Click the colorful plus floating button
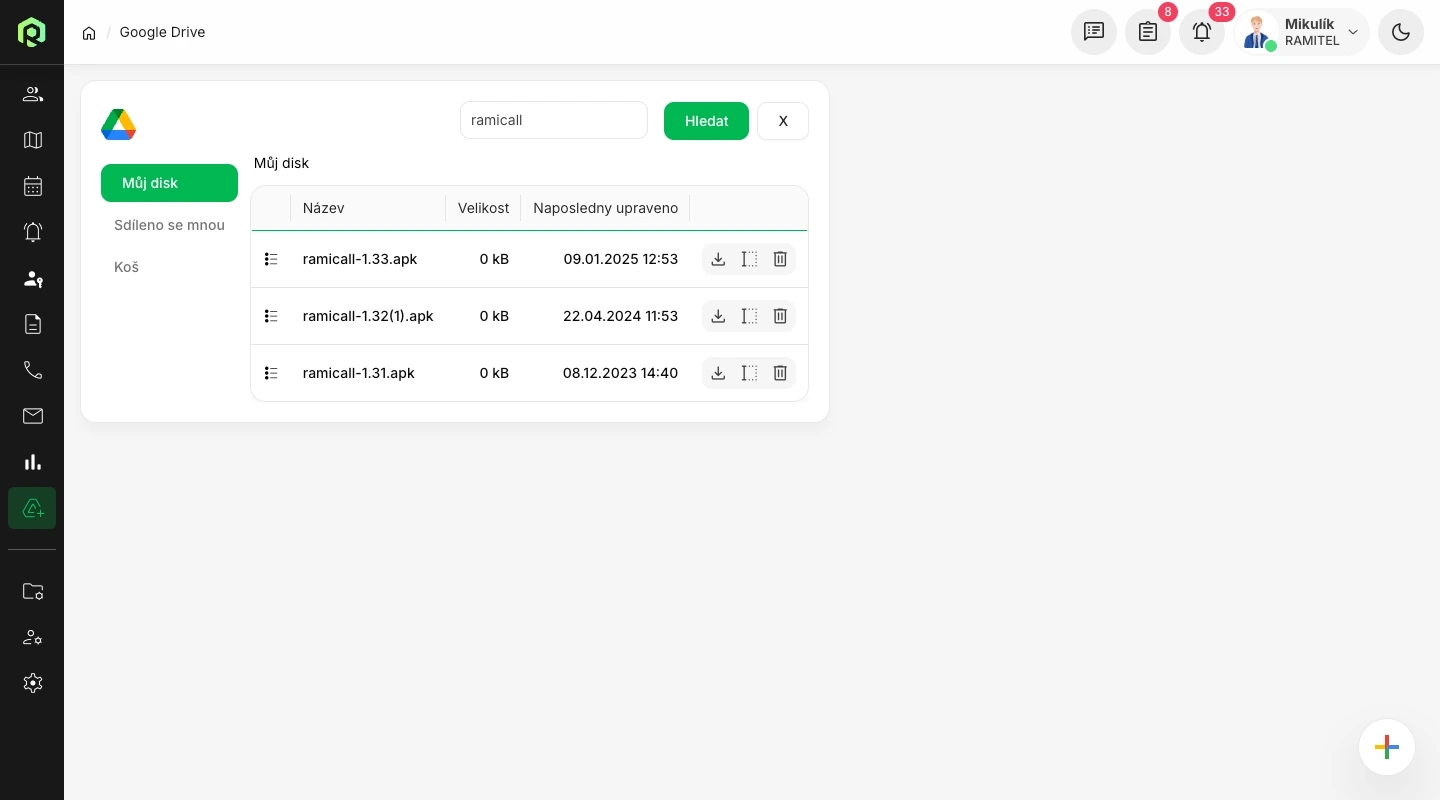1440x800 pixels. tap(1387, 747)
